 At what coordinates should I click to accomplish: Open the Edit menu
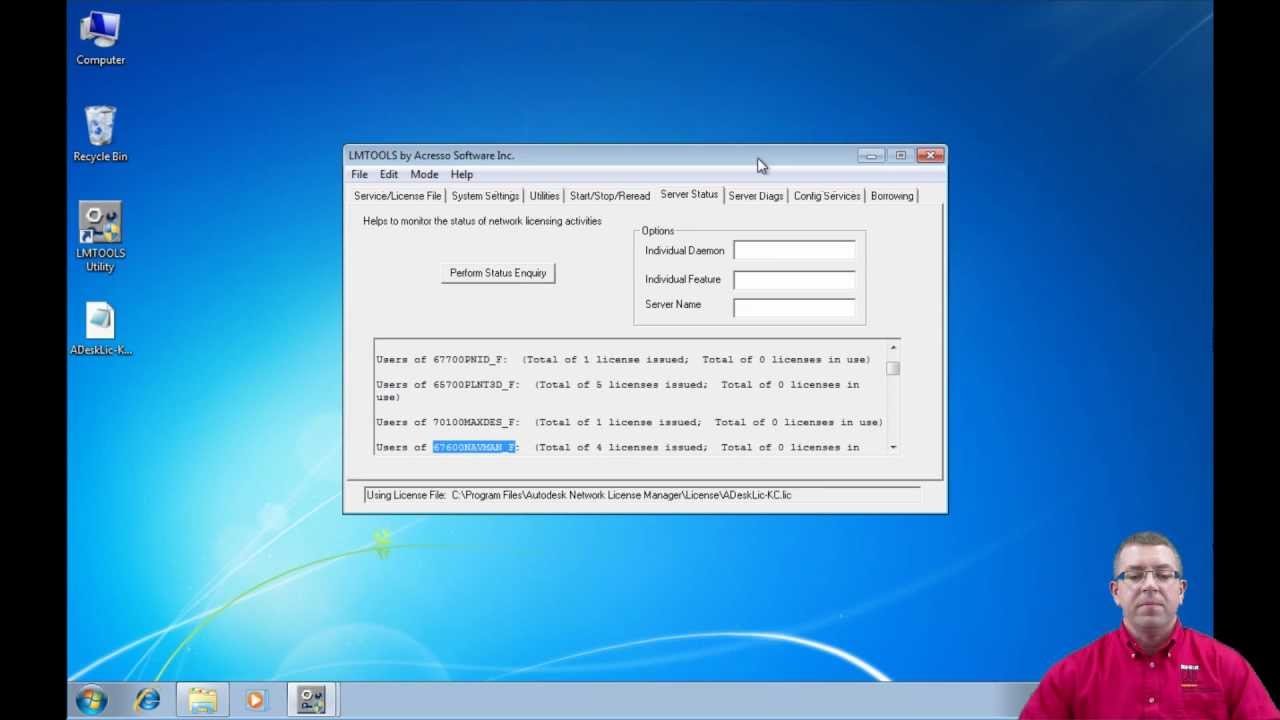(x=389, y=174)
